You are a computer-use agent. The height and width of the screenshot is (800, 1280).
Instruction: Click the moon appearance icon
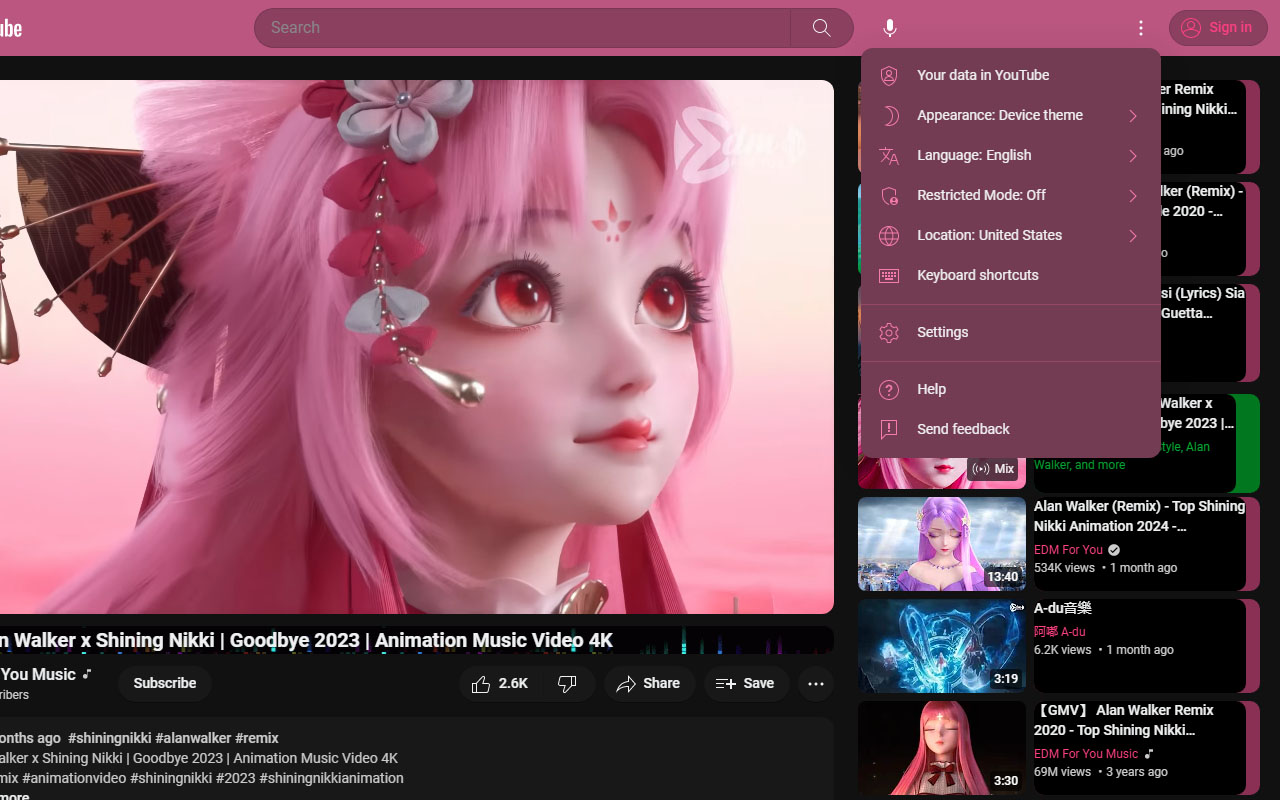click(x=889, y=116)
